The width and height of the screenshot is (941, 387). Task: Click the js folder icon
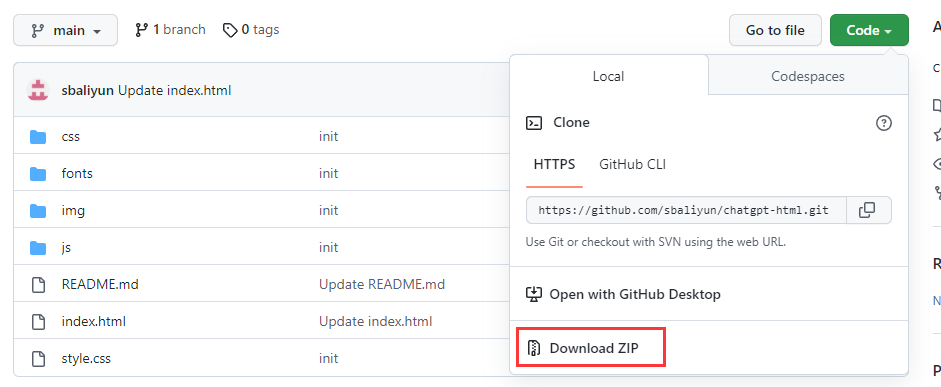(38, 248)
